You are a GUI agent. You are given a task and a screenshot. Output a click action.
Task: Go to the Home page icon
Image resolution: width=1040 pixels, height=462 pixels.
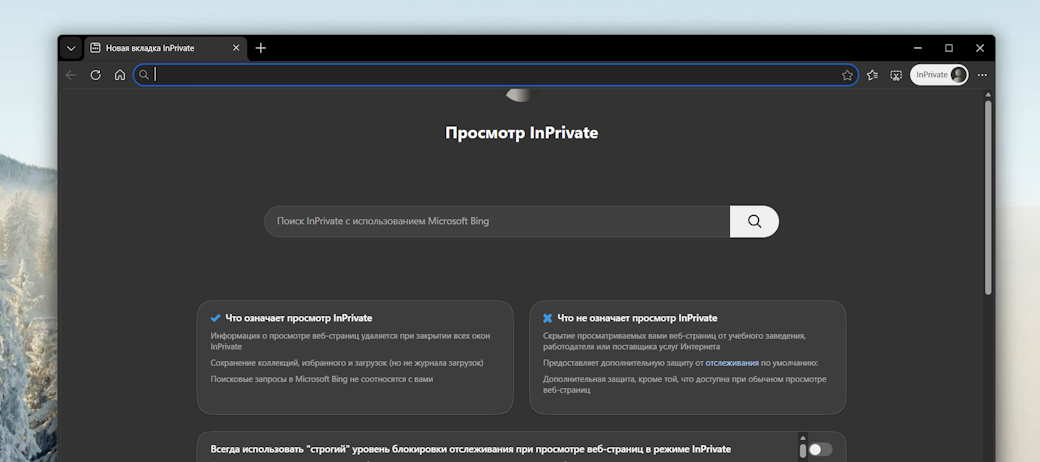119,75
